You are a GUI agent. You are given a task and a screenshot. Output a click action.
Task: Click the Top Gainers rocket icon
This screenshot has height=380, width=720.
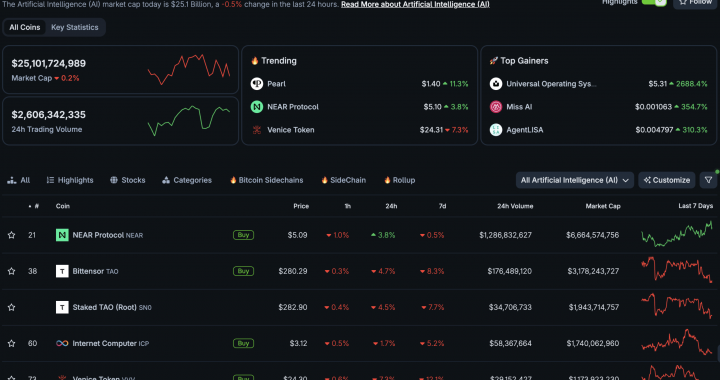(494, 61)
